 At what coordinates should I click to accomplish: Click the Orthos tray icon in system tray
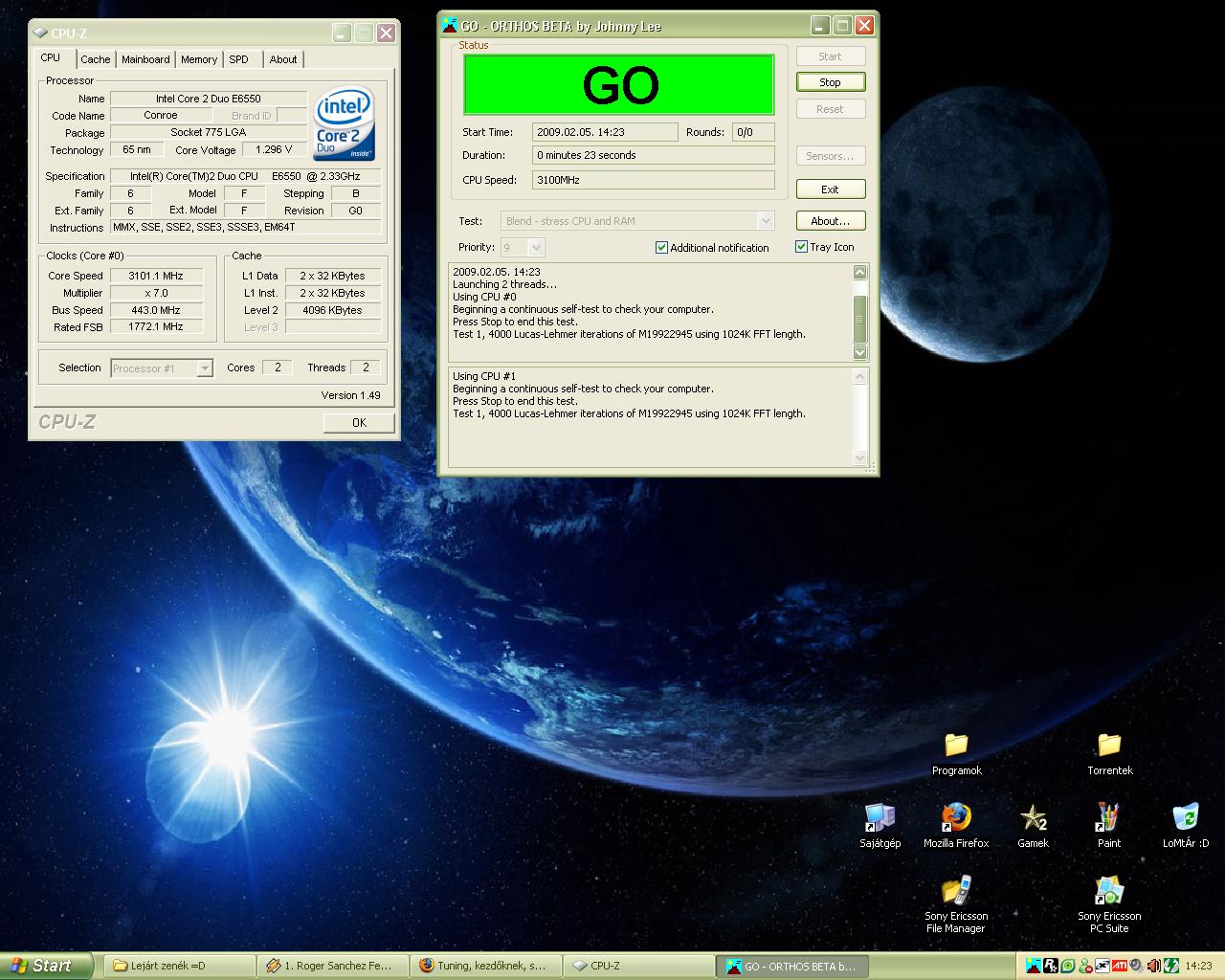tap(1034, 966)
